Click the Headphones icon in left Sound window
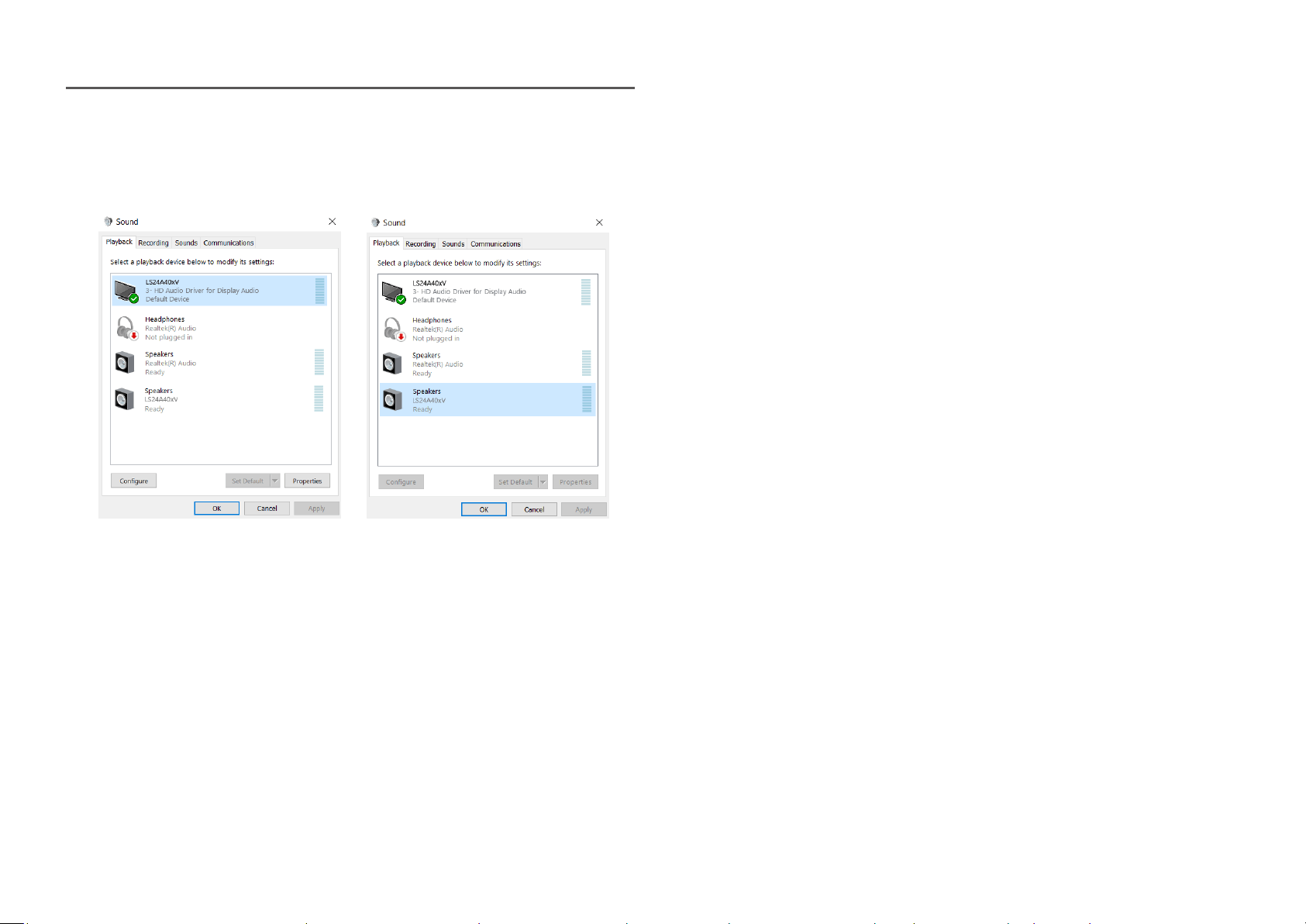This screenshot has height=924, width=1306. click(126, 328)
